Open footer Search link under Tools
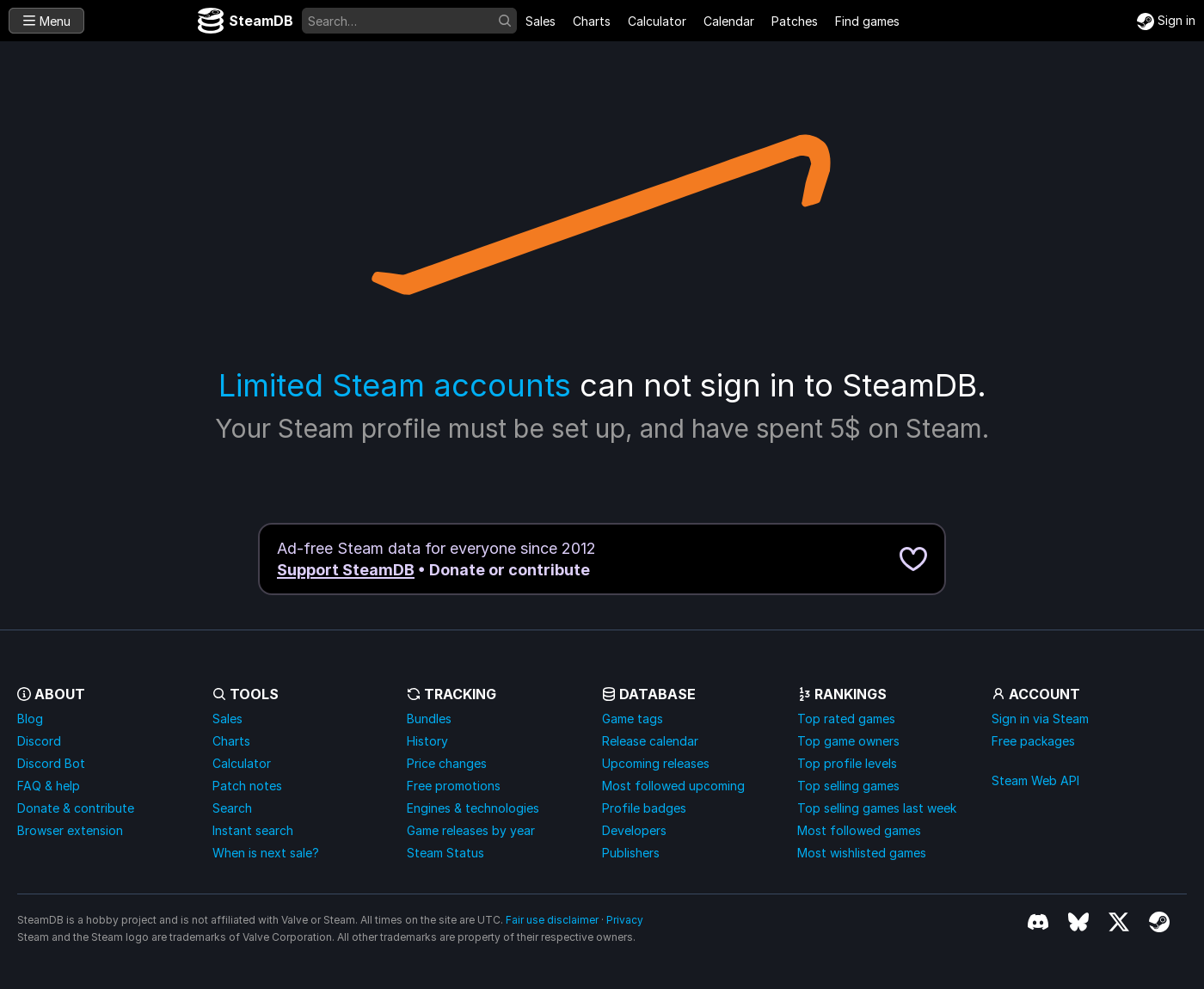The image size is (1204, 989). click(x=232, y=808)
